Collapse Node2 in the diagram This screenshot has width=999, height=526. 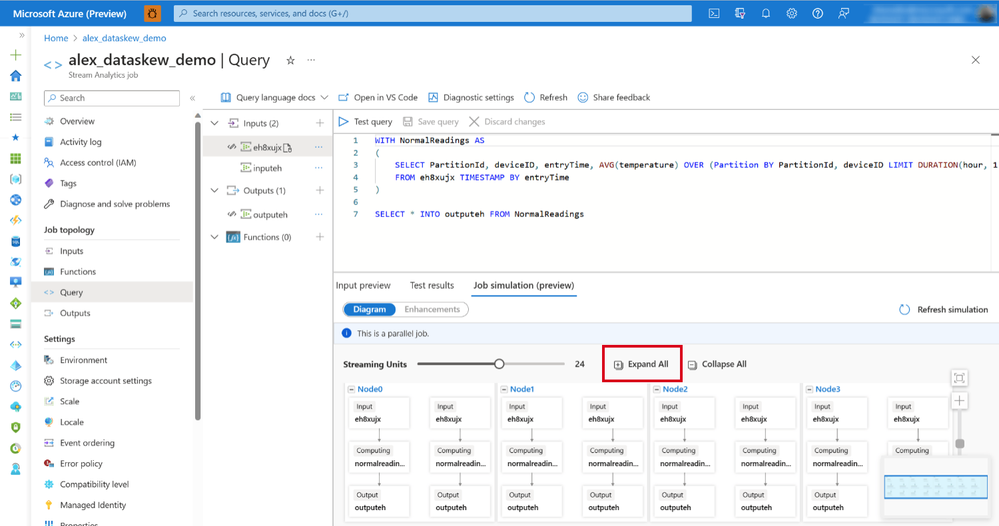click(x=657, y=389)
